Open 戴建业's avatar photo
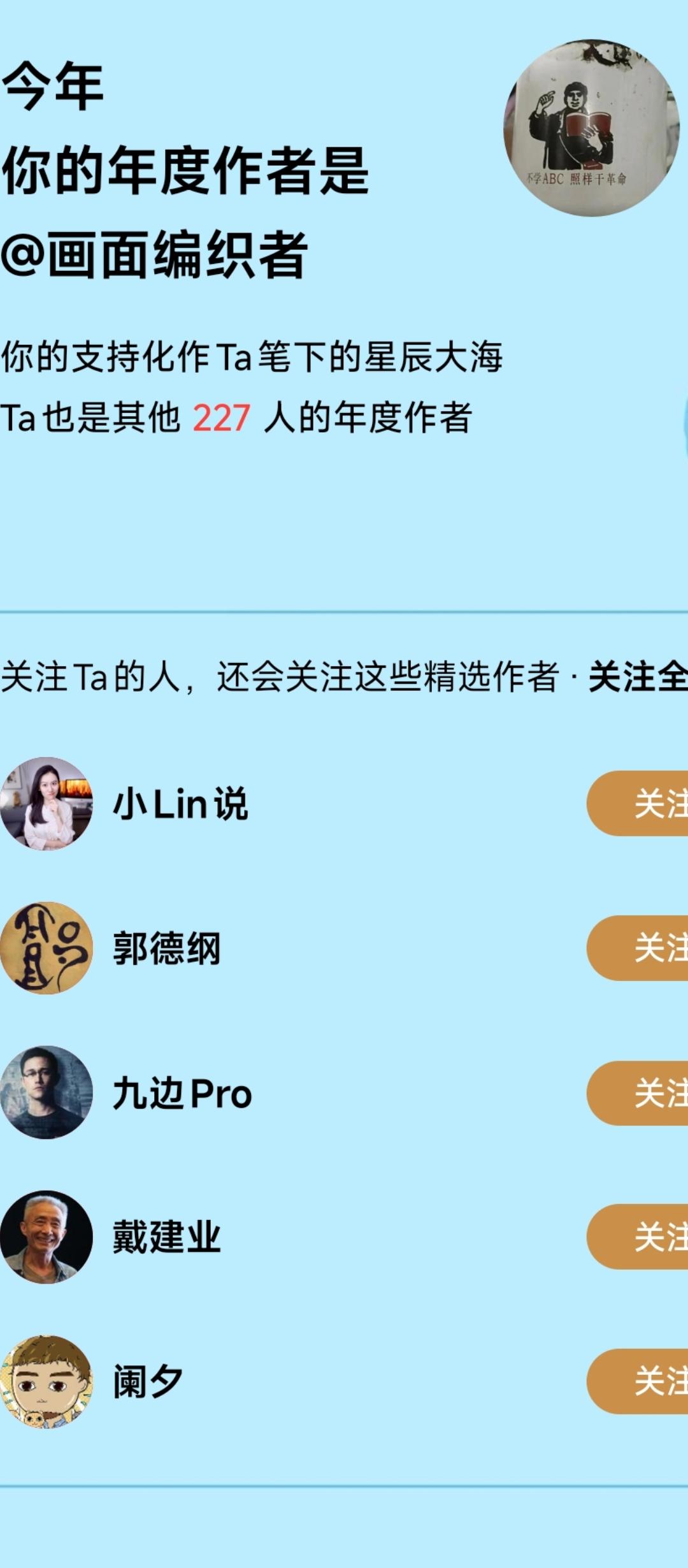This screenshot has width=688, height=1568. coord(46,1237)
